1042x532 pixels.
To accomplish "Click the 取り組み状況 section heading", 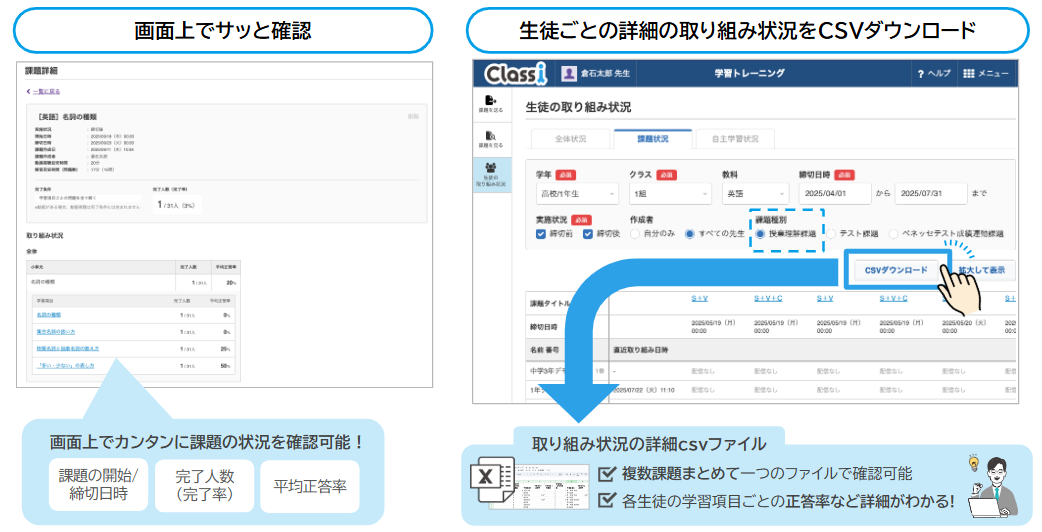I will point(45,236).
